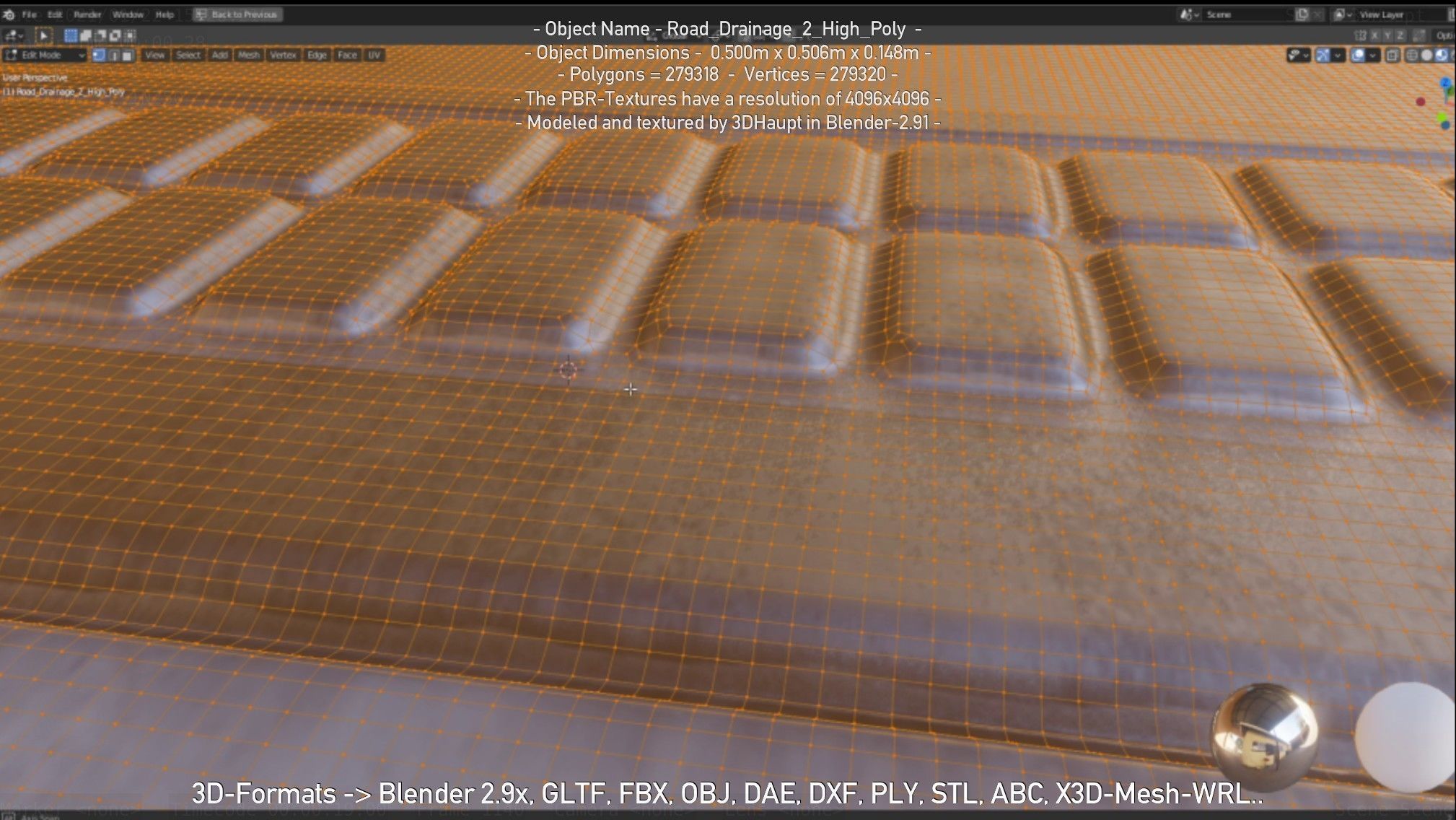Open the Edit Mode interaction mode dropdown

pos(45,55)
